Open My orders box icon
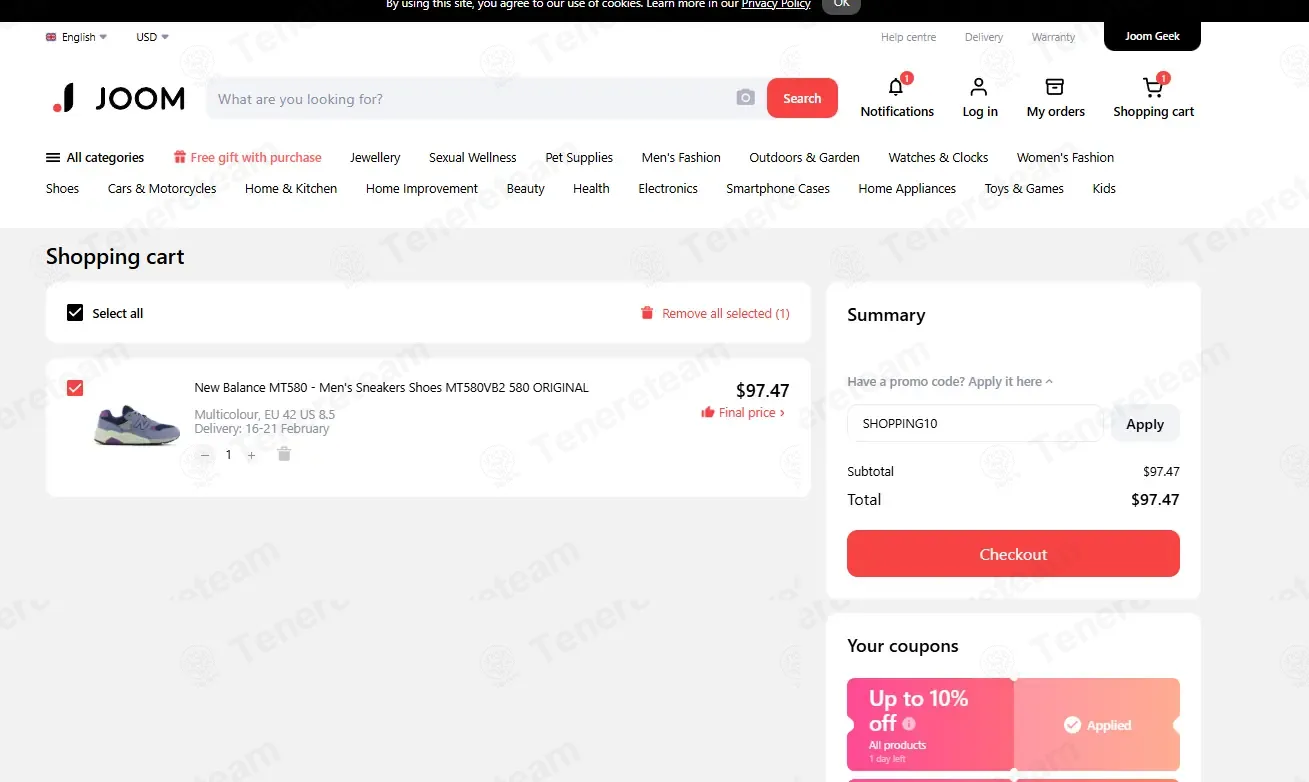 1055,87
